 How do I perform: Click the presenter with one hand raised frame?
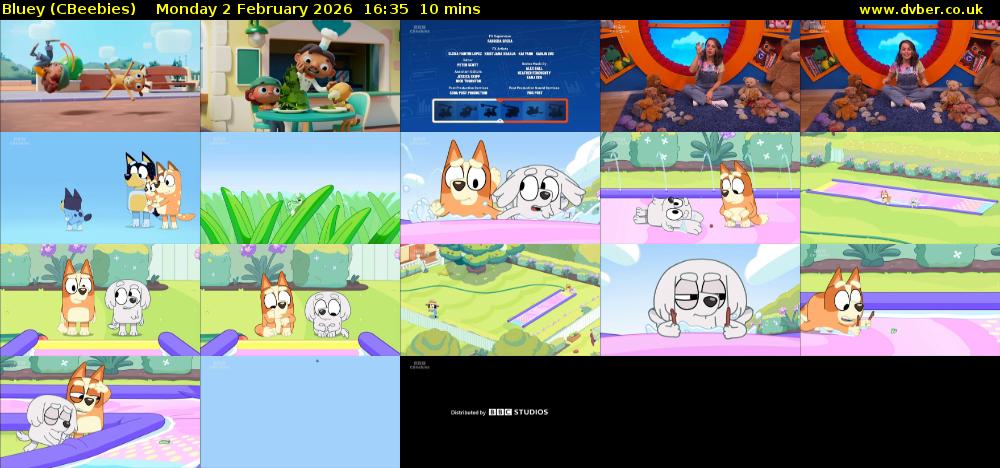[x=700, y=76]
